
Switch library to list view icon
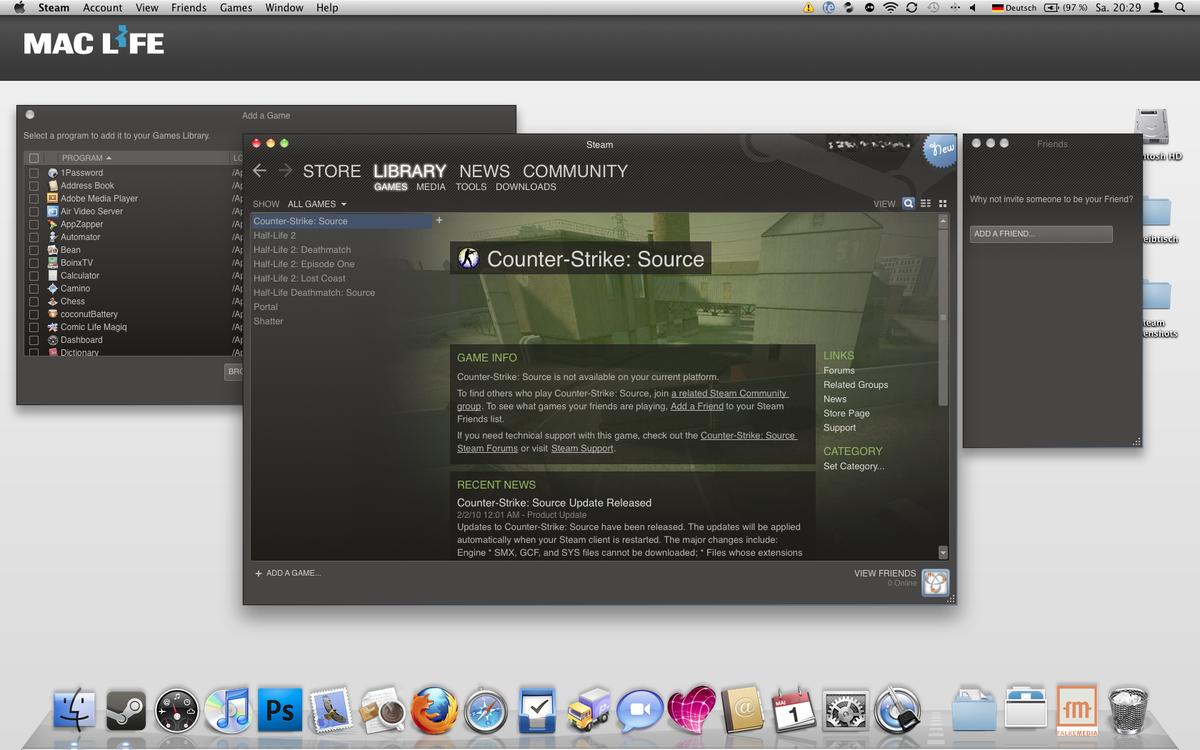[925, 203]
